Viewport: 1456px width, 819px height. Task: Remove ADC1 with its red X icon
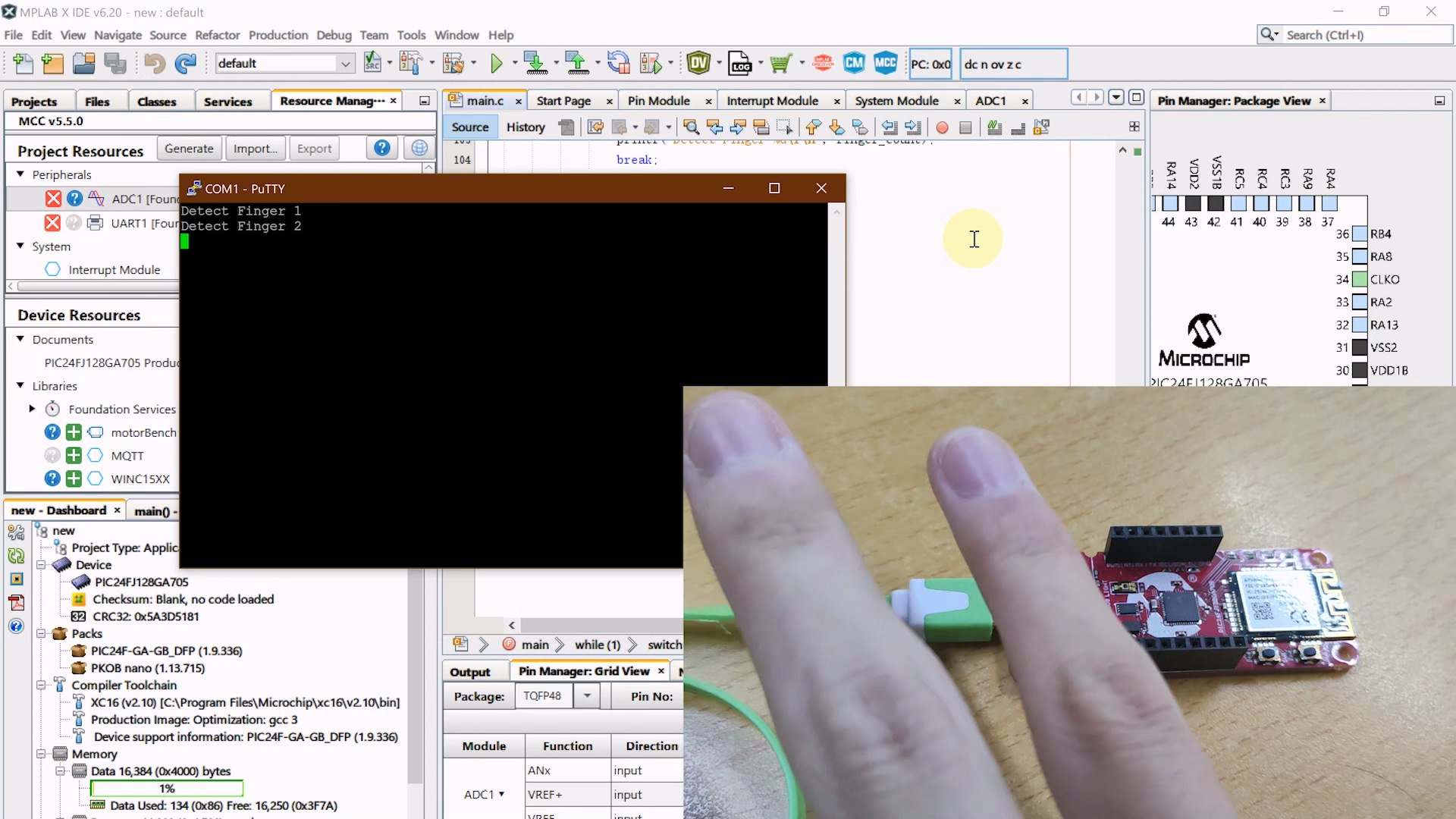pos(52,199)
